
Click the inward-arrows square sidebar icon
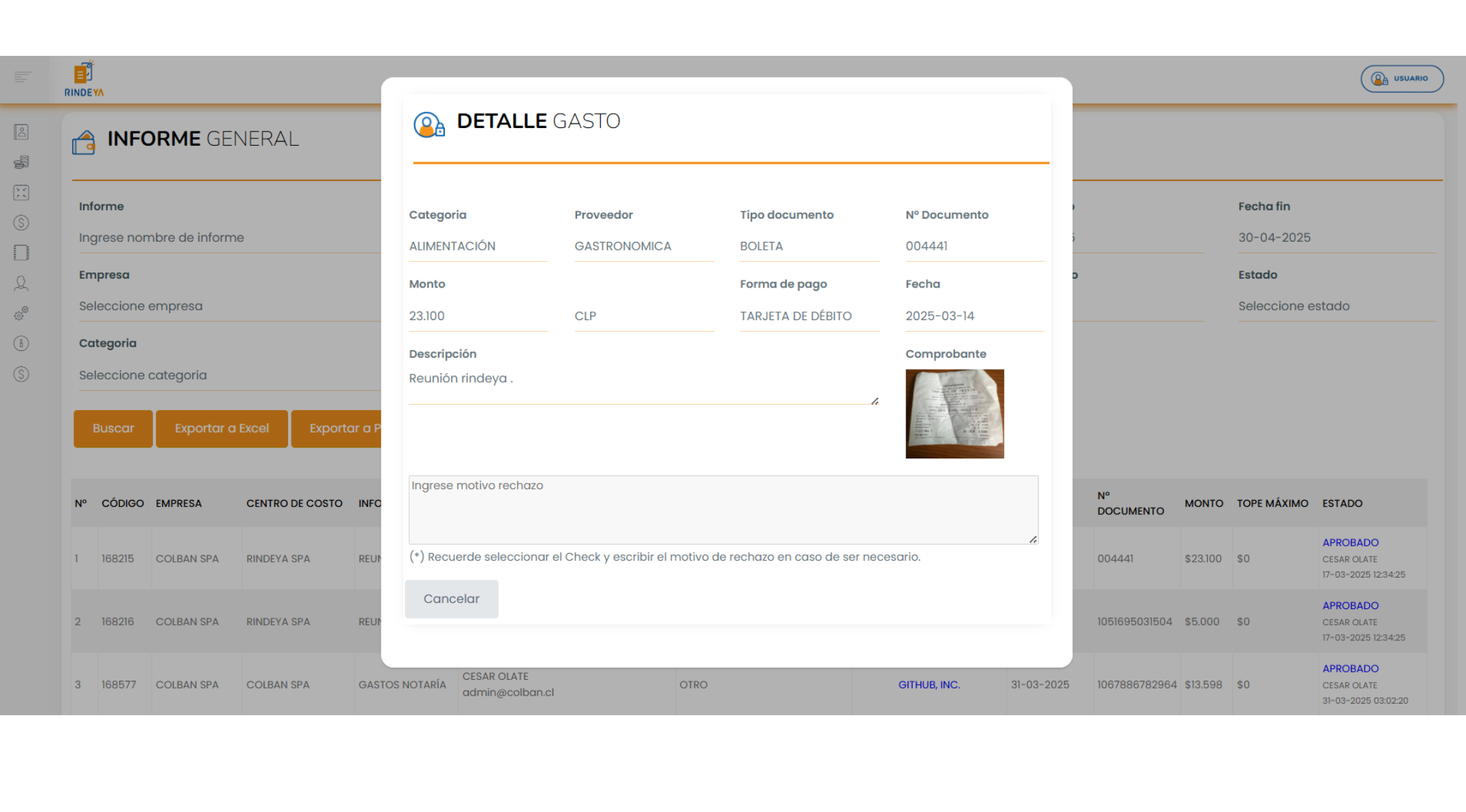coord(21,193)
